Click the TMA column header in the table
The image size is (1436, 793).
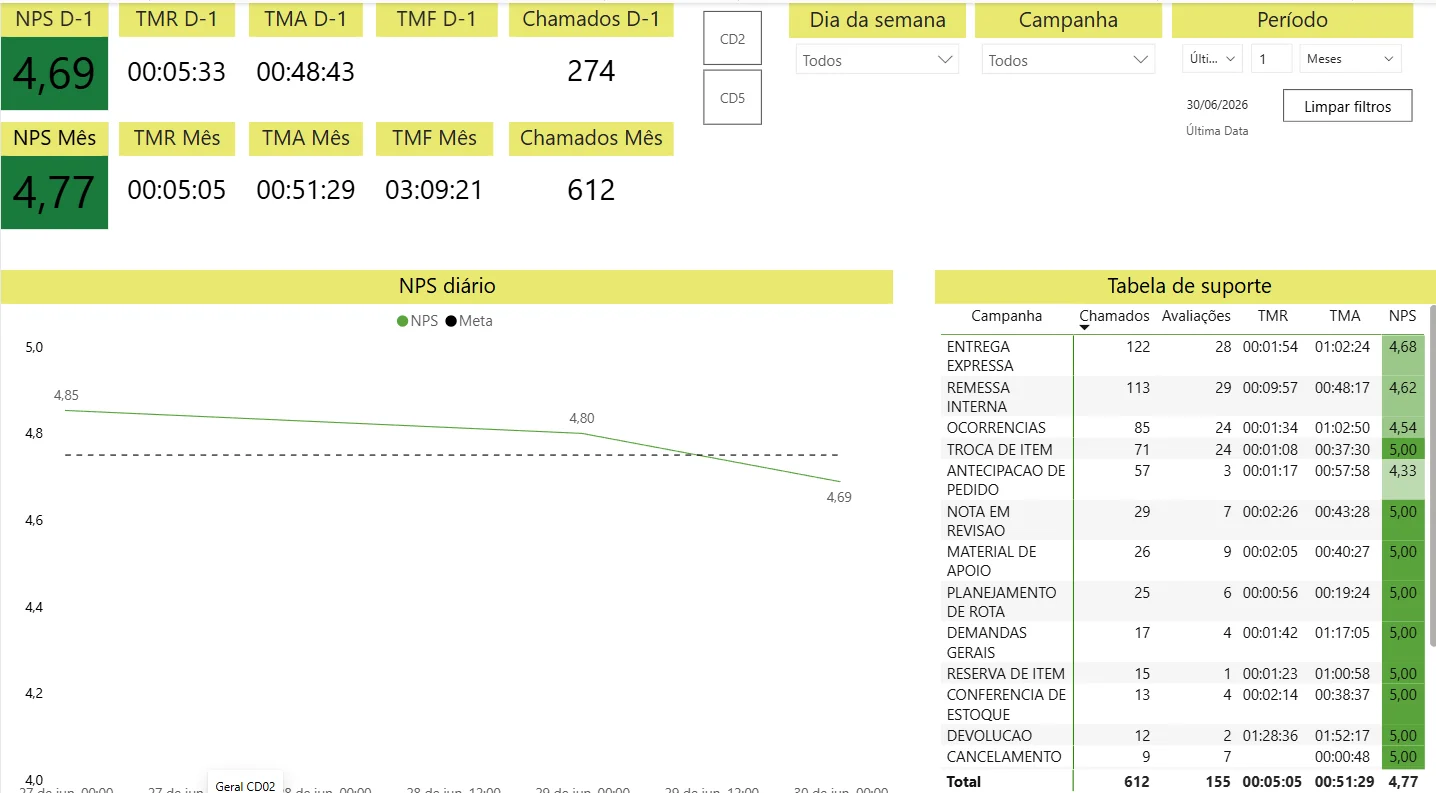point(1345,316)
